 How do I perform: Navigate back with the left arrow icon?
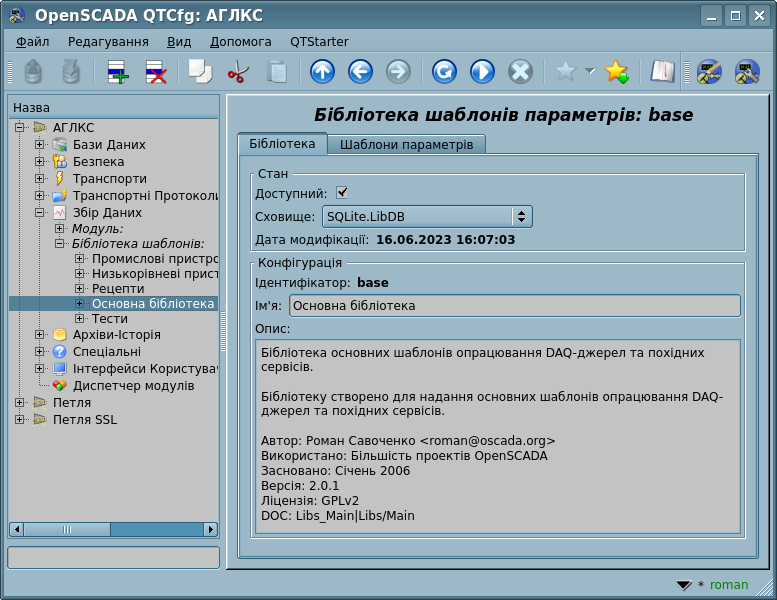coord(360,72)
